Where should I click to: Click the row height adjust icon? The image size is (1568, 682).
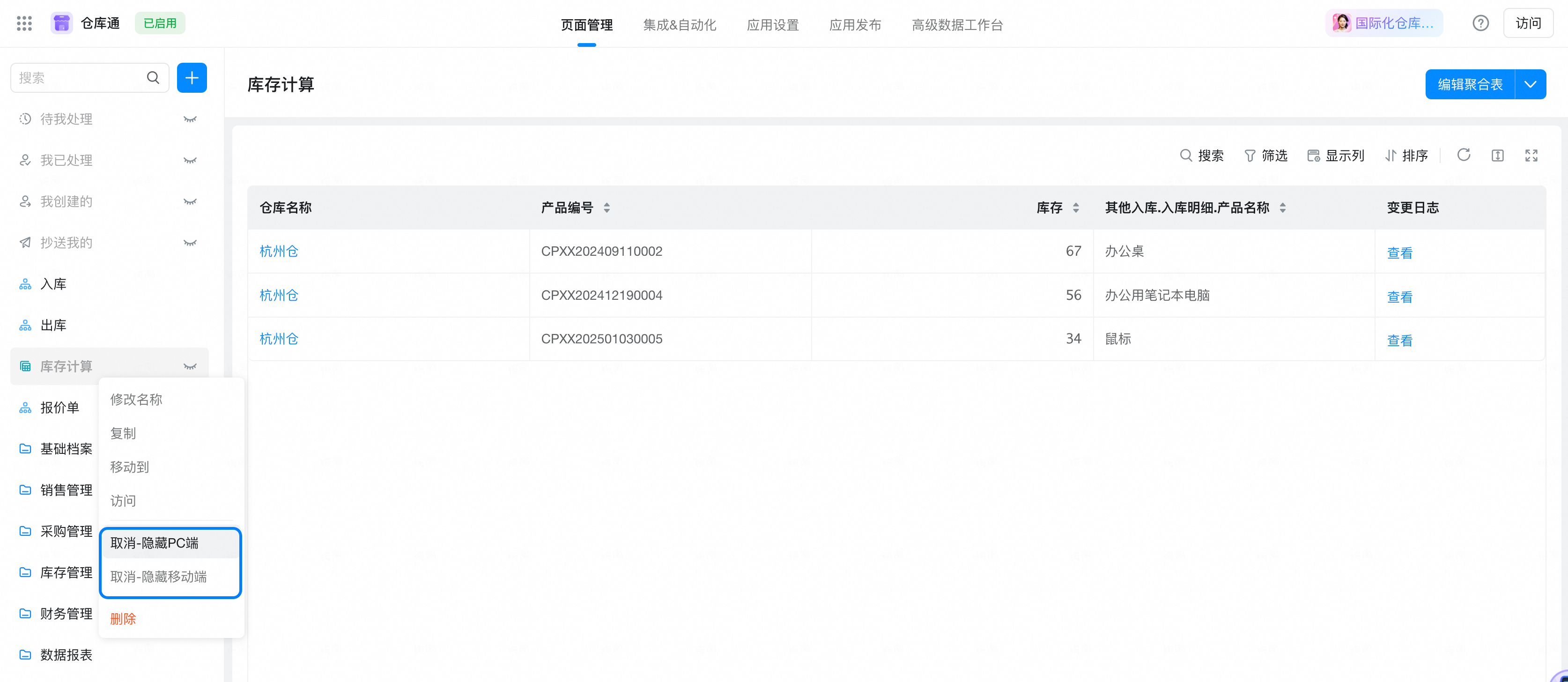tap(1497, 156)
